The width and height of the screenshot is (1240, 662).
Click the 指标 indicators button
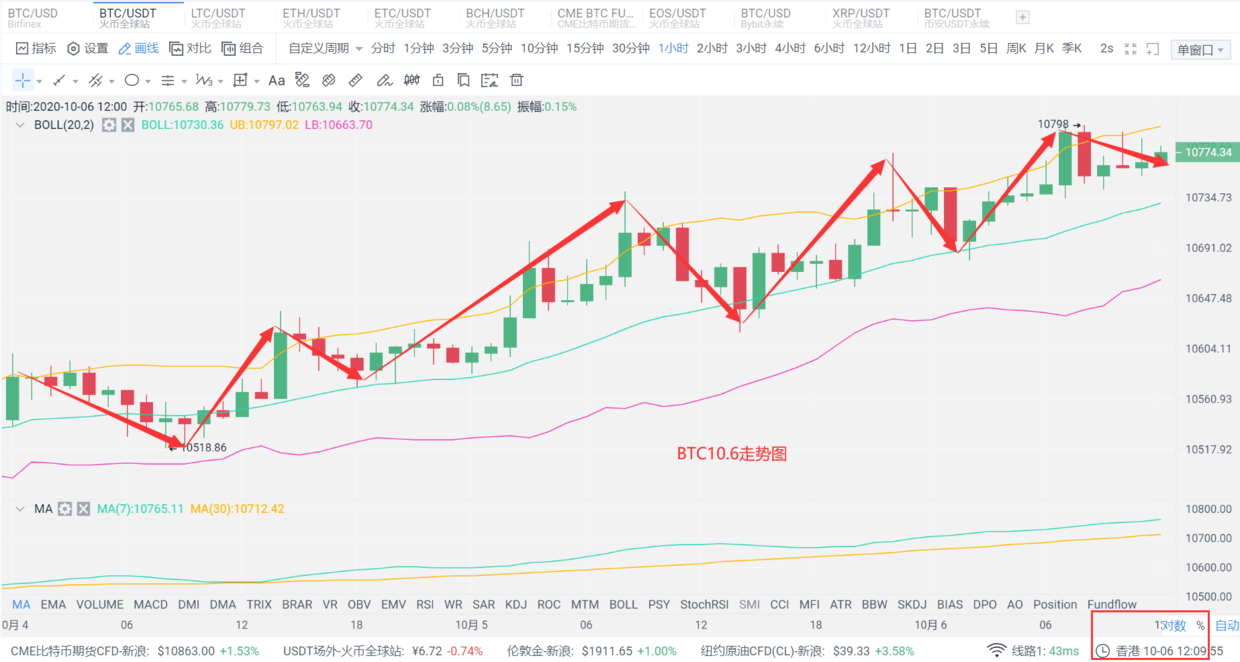36,48
